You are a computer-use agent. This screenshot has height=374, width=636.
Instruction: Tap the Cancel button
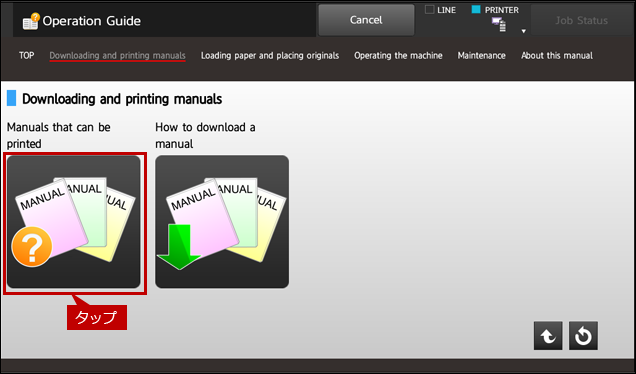(x=366, y=20)
